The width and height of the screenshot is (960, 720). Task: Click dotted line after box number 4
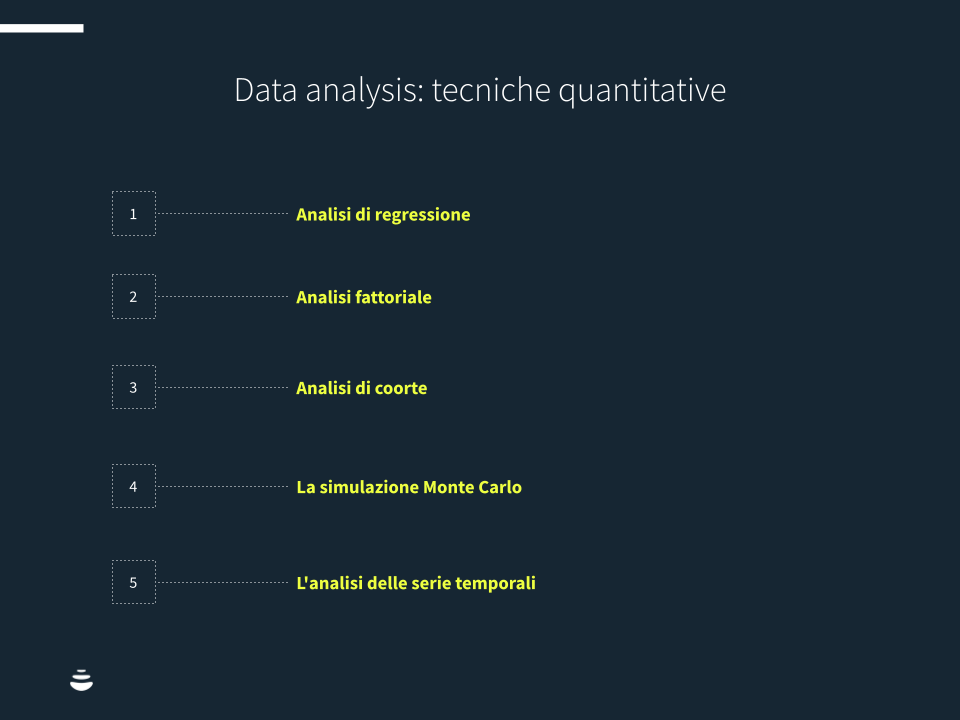point(222,487)
